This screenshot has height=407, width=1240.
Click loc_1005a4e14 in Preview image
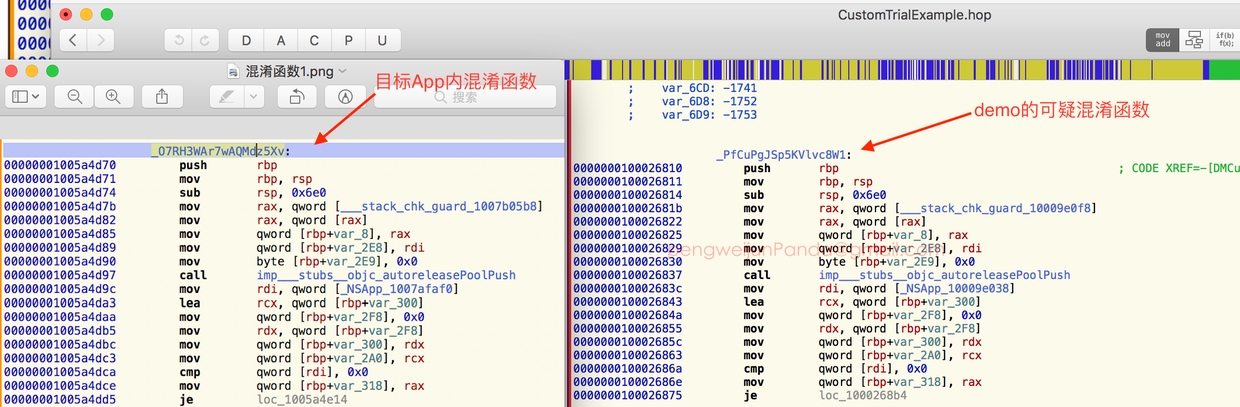point(300,399)
